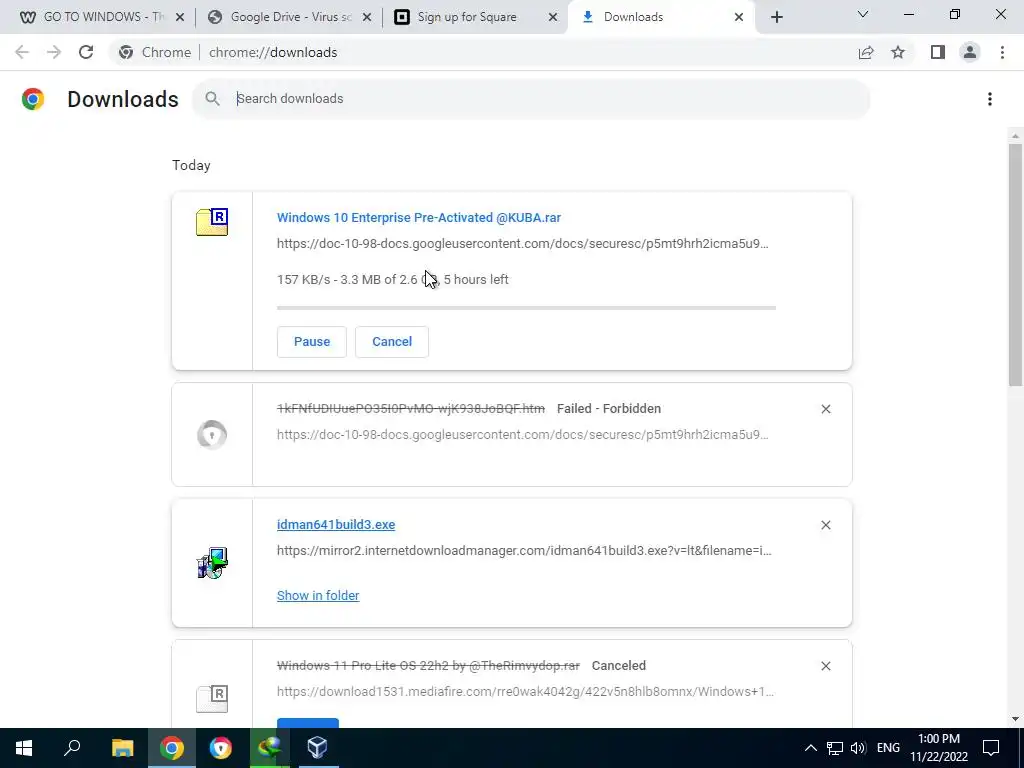Click the file icon of failed htm download

[x=212, y=435]
